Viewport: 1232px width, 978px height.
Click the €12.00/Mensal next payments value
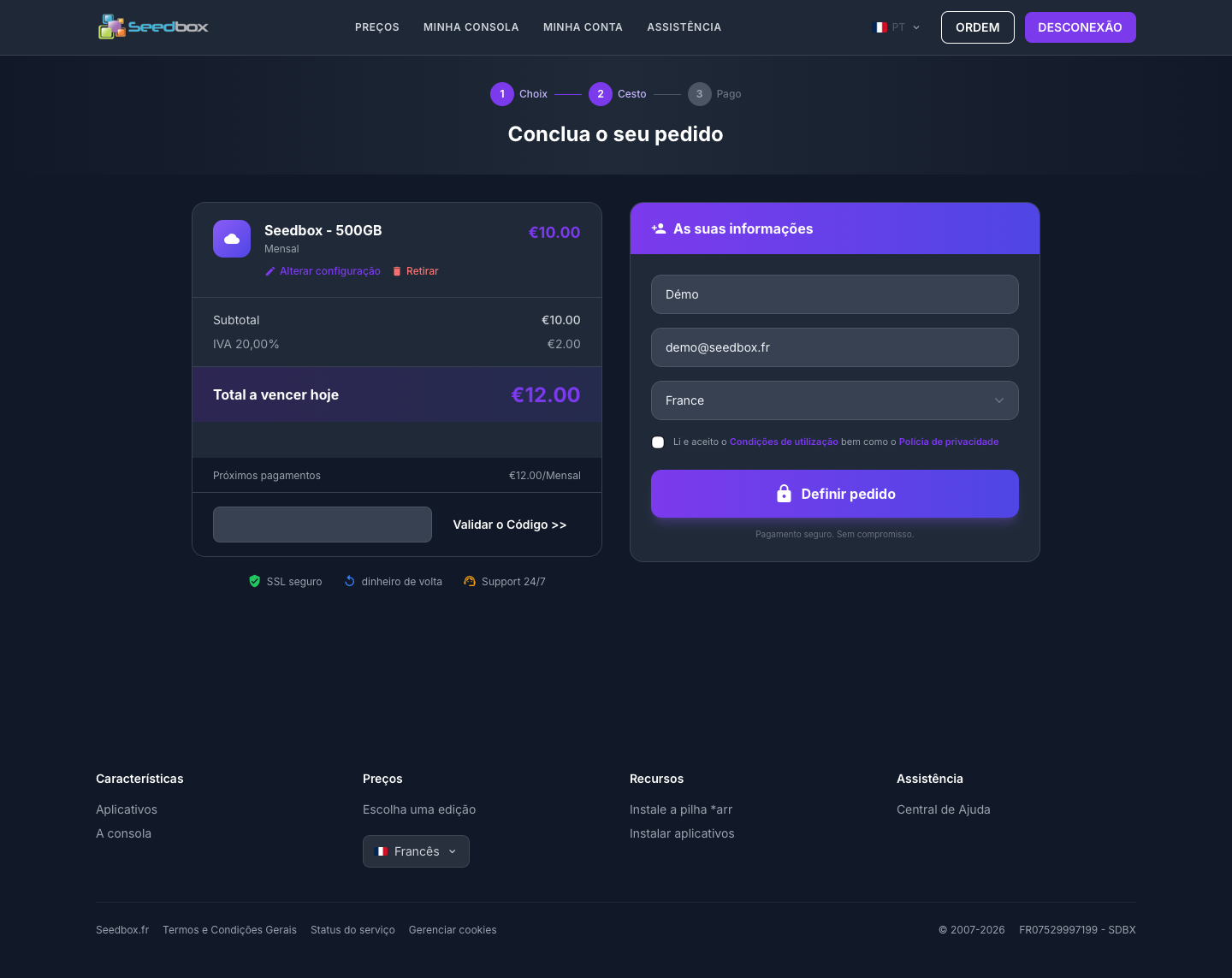545,476
